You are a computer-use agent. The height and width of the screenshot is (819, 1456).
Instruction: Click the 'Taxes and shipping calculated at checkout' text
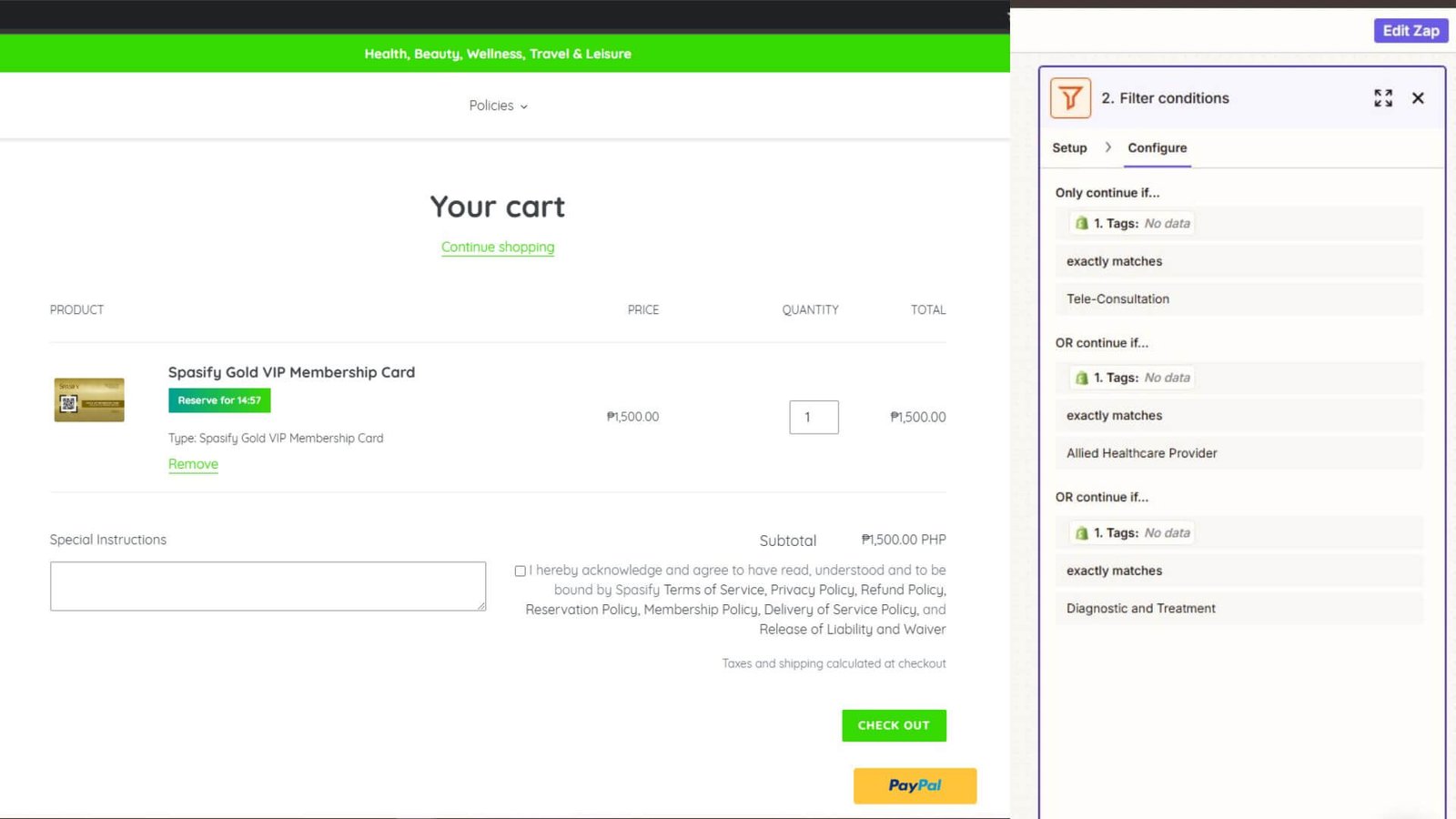834,663
